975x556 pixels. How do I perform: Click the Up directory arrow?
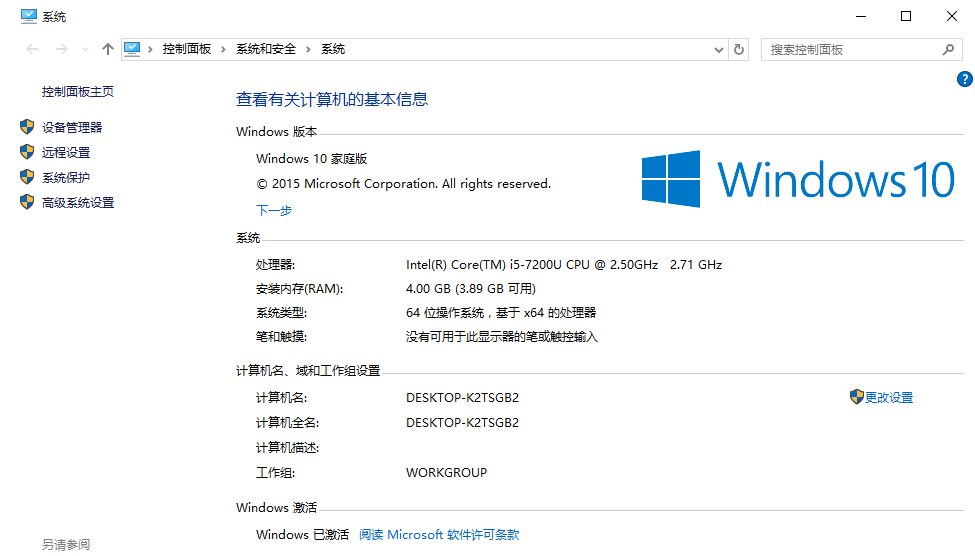tap(108, 49)
